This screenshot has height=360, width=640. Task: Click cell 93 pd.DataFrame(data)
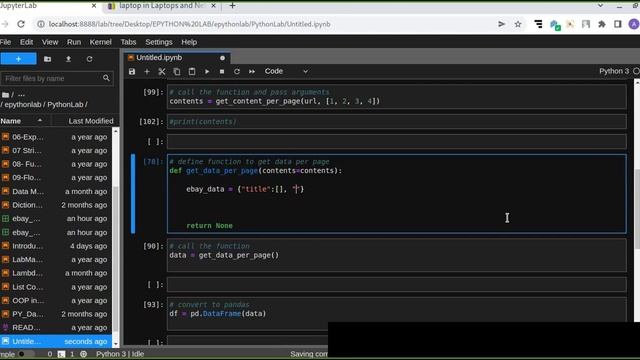click(396, 313)
